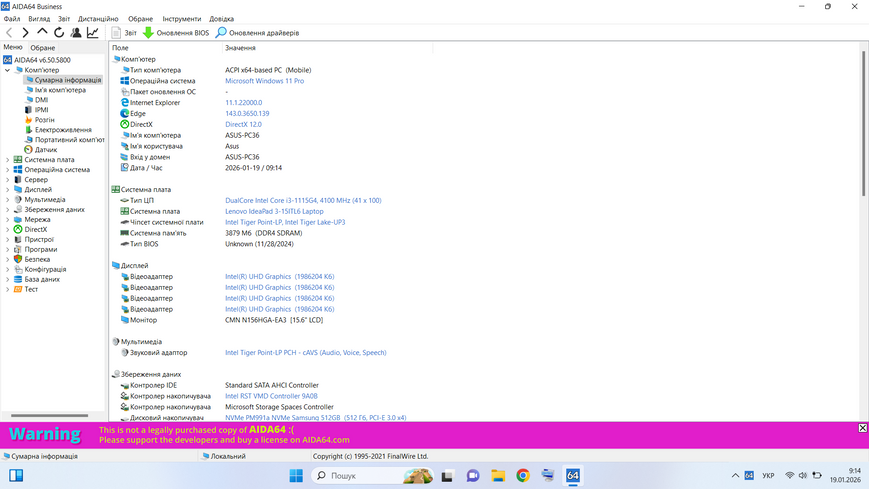Open the graph chart toolbar icon
The image size is (869, 489).
click(93, 33)
